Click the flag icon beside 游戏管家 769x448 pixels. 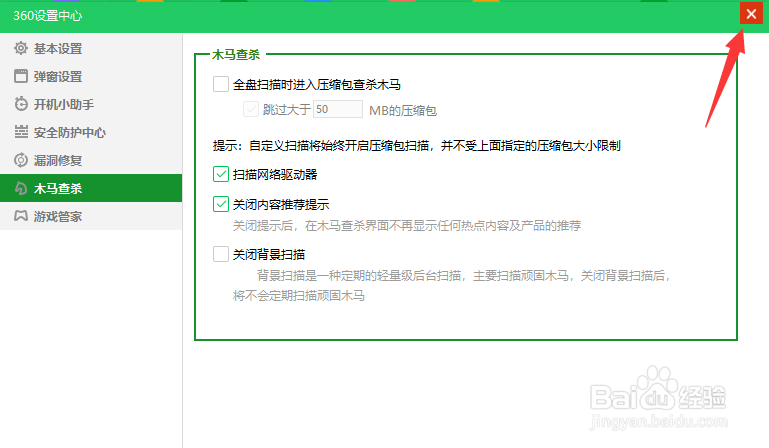click(x=21, y=216)
